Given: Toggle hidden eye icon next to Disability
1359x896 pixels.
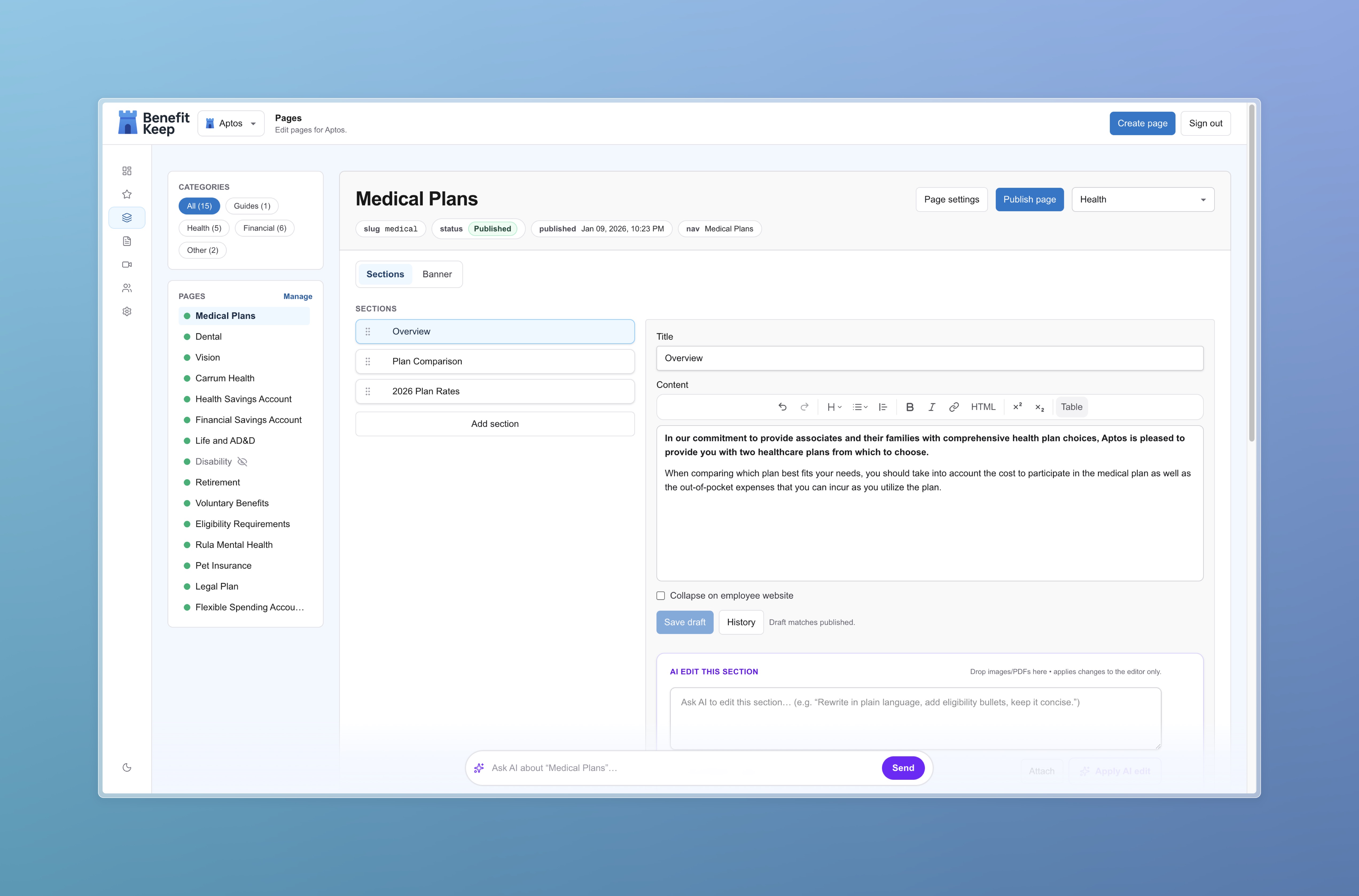Looking at the screenshot, I should pyautogui.click(x=242, y=462).
